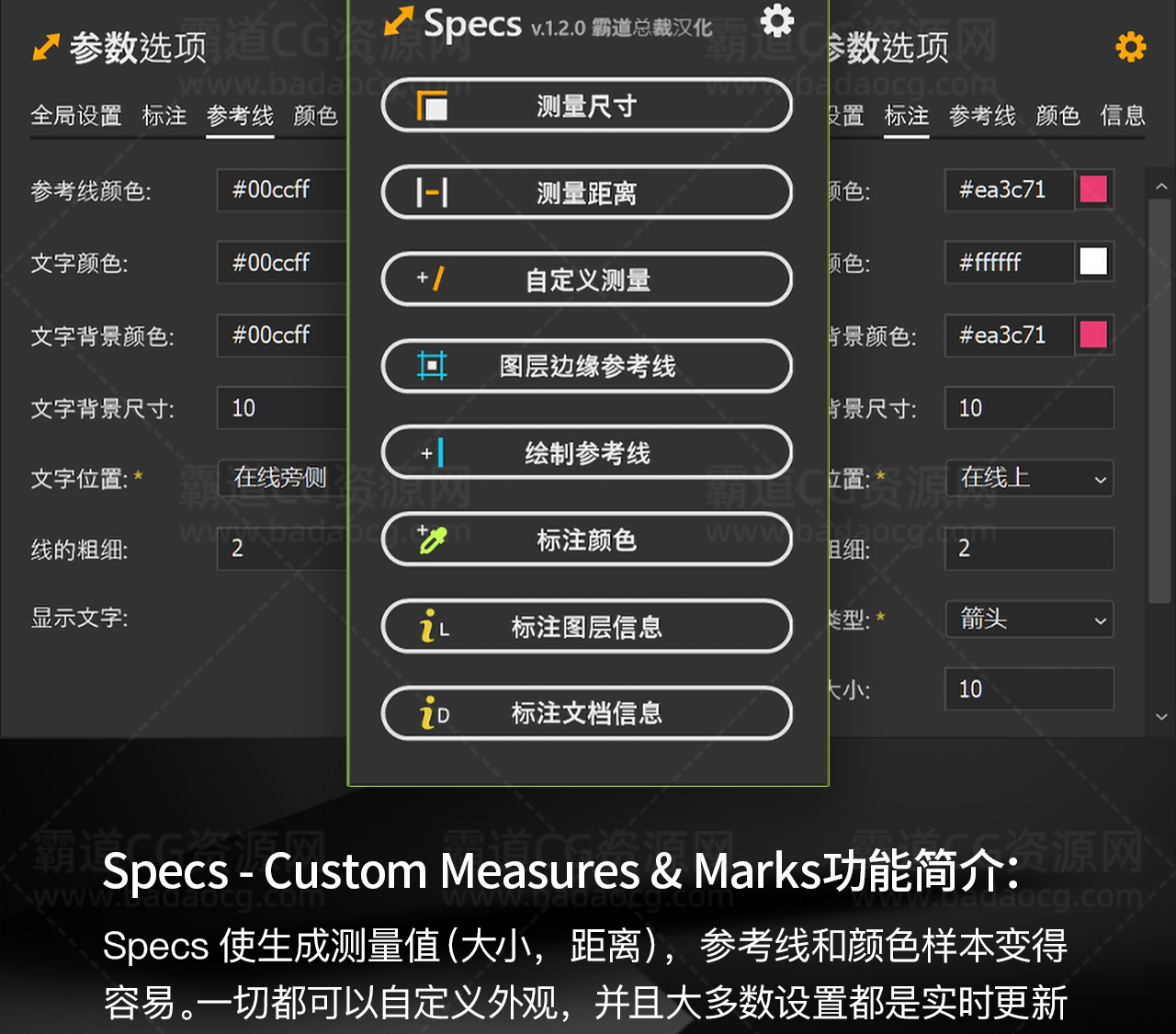Switch to the 全局设置 tab
1176x1034 pixels.
[x=76, y=116]
